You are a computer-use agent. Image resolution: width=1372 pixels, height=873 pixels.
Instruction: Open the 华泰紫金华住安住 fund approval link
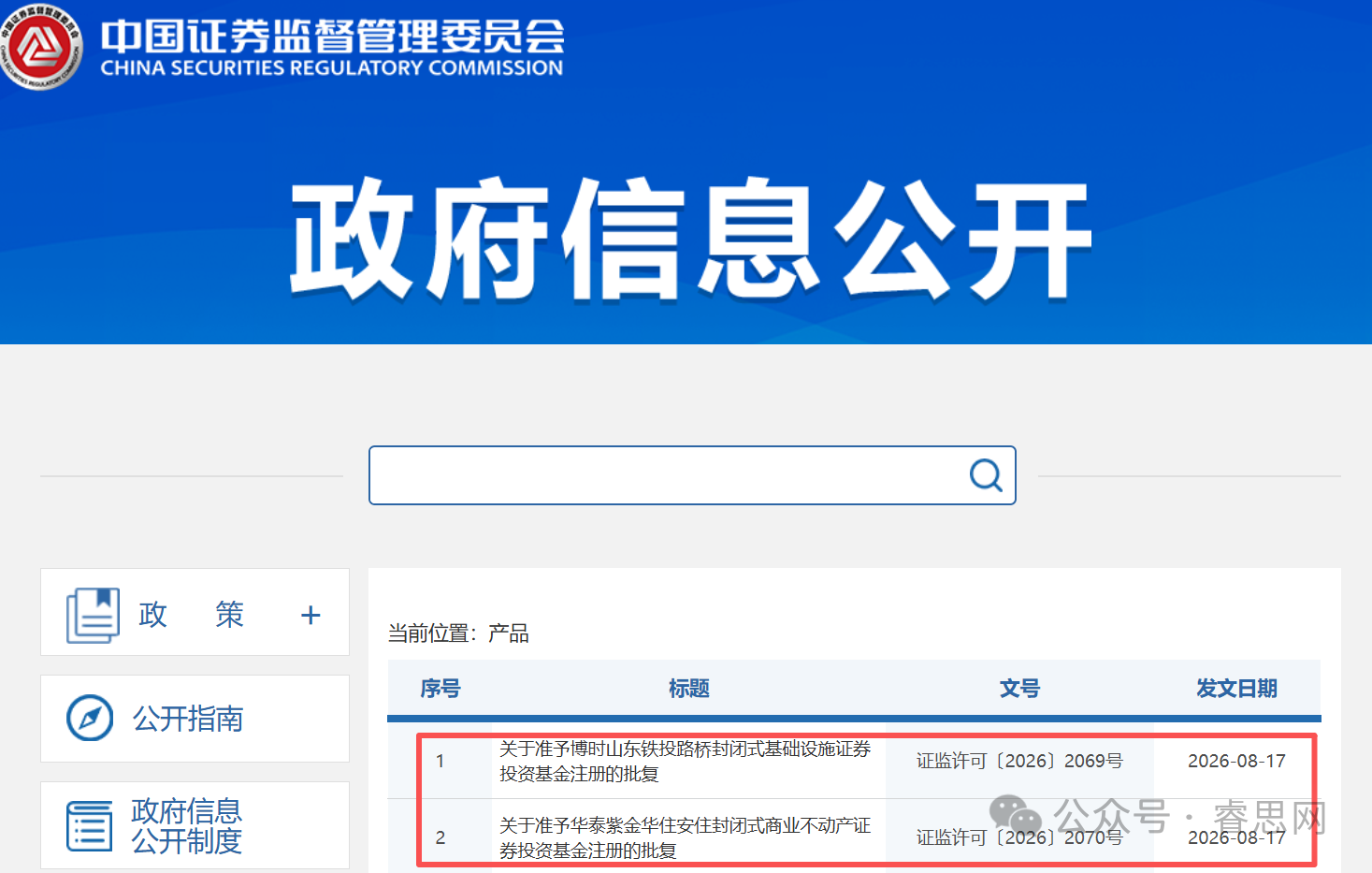pos(685,837)
